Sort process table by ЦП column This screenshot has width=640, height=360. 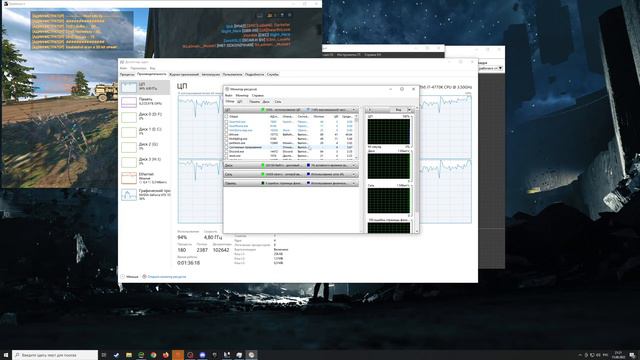click(336, 116)
